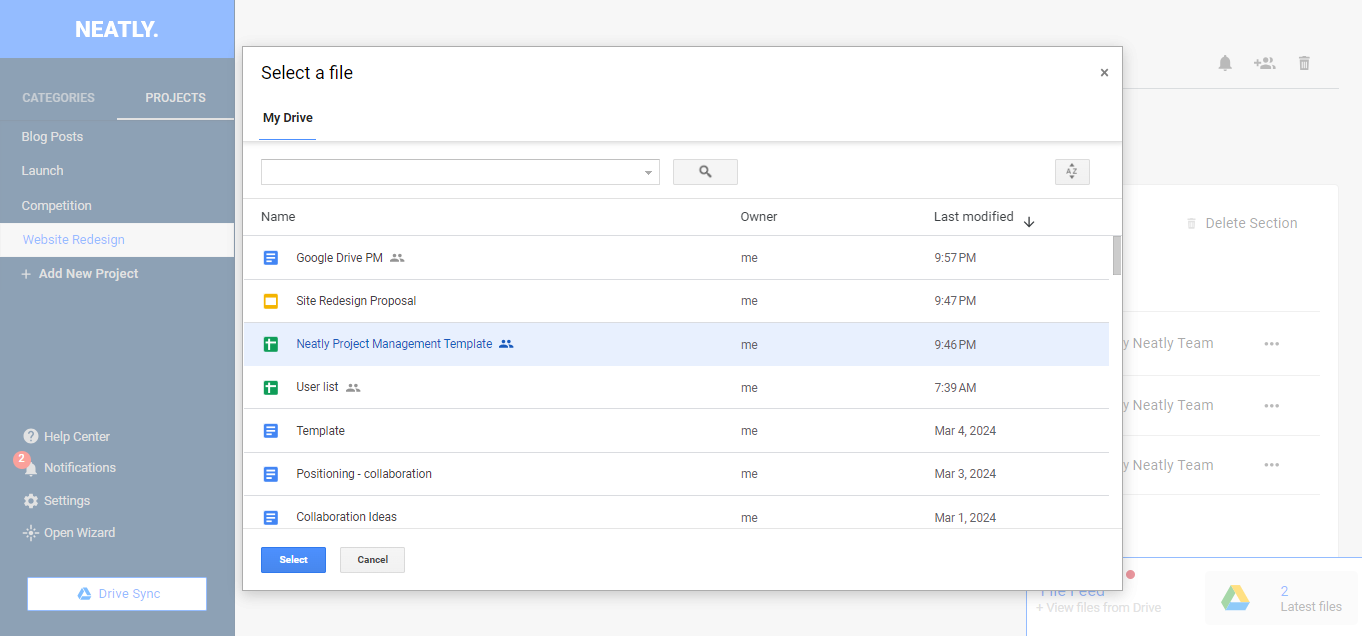Open the three-dots menu on first task row
The image size is (1362, 636).
pyautogui.click(x=1271, y=344)
